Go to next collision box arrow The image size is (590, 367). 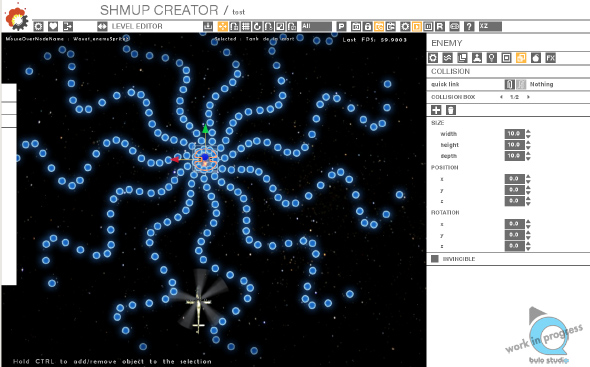[528, 97]
